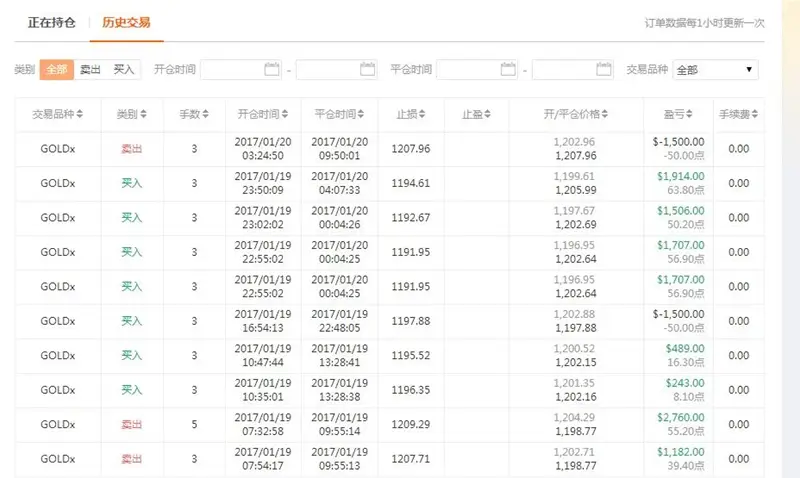The width and height of the screenshot is (800, 478).
Task: Click GOLDx in the 1207.71 stop-loss row
Action: point(58,459)
